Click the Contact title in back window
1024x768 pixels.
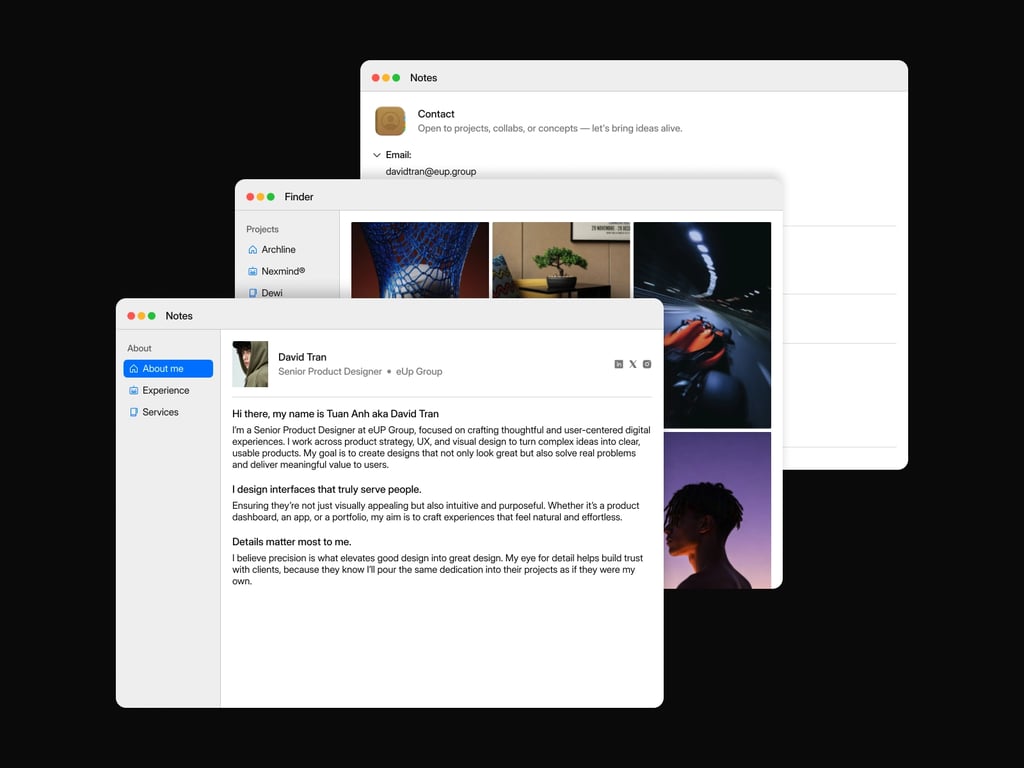pyautogui.click(x=436, y=114)
